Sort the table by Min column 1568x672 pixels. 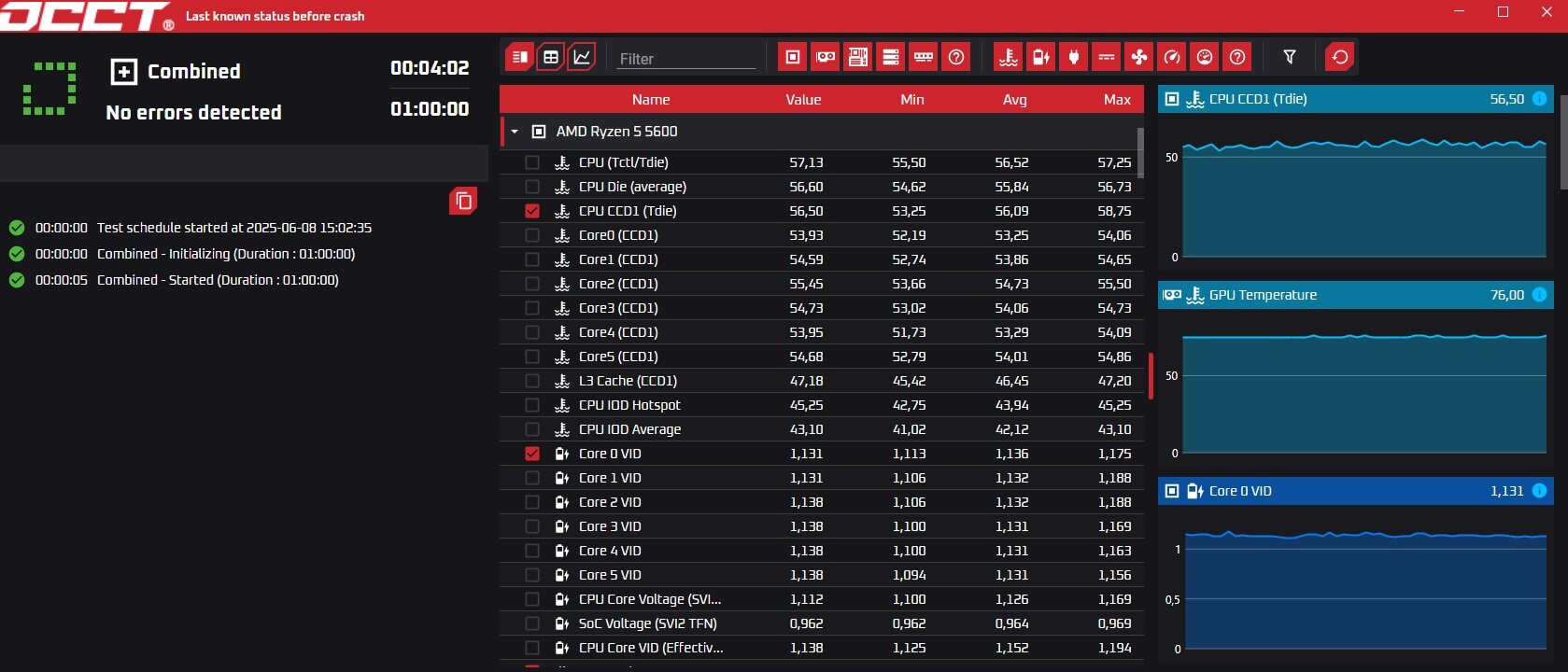click(x=912, y=100)
